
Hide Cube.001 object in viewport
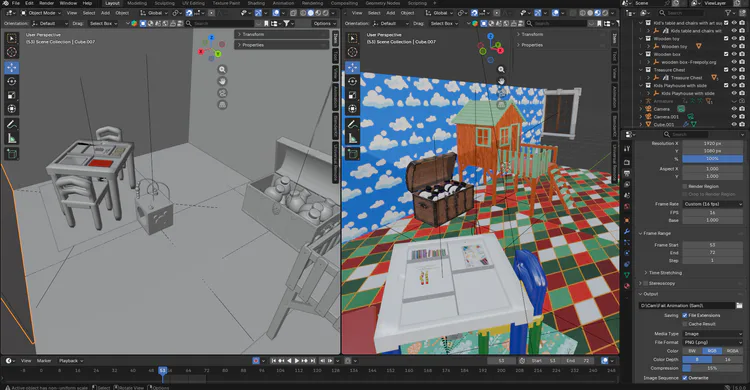point(734,124)
